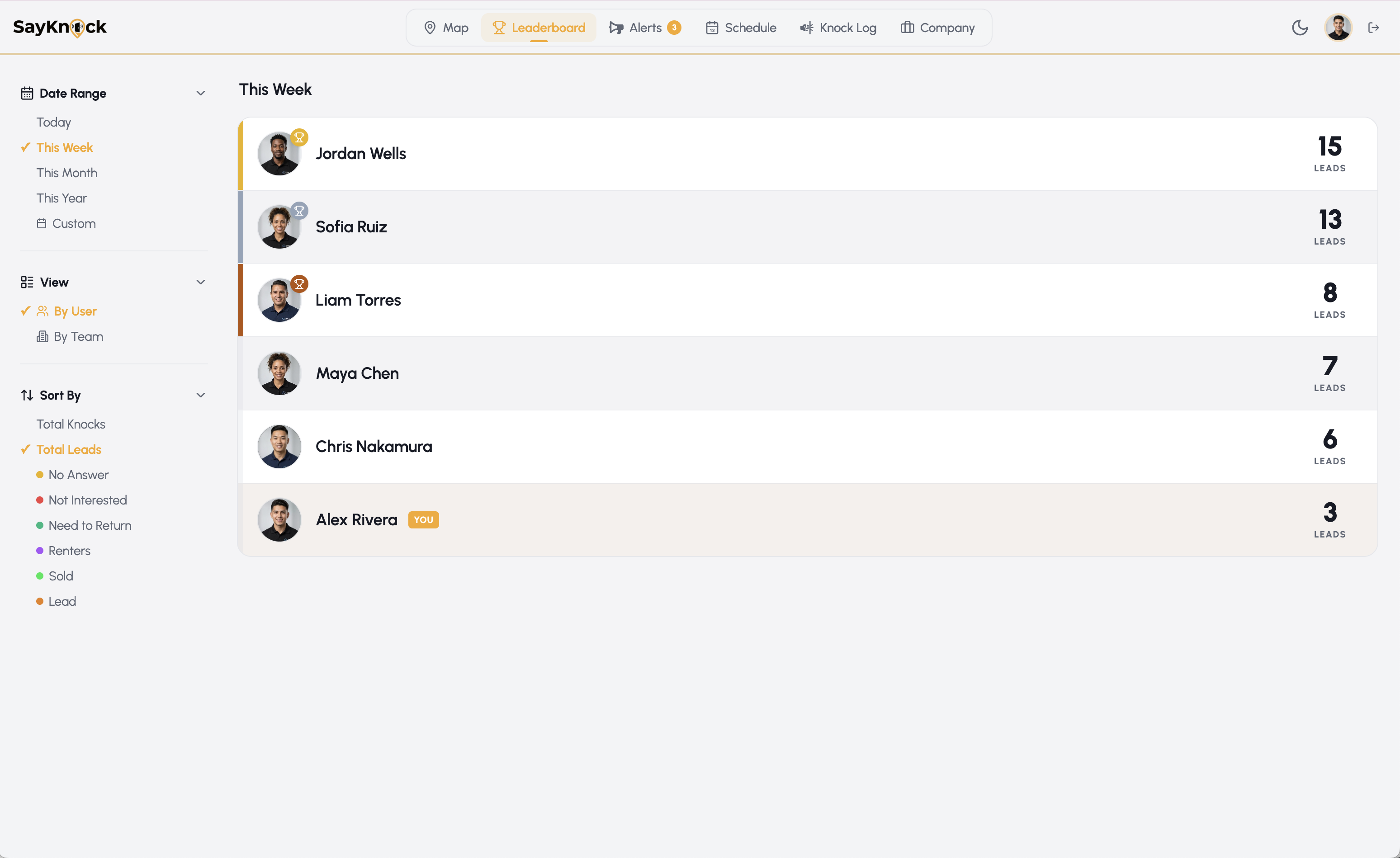Click Liam Torres' avatar photo
This screenshot has width=1400, height=858.
[x=279, y=300]
